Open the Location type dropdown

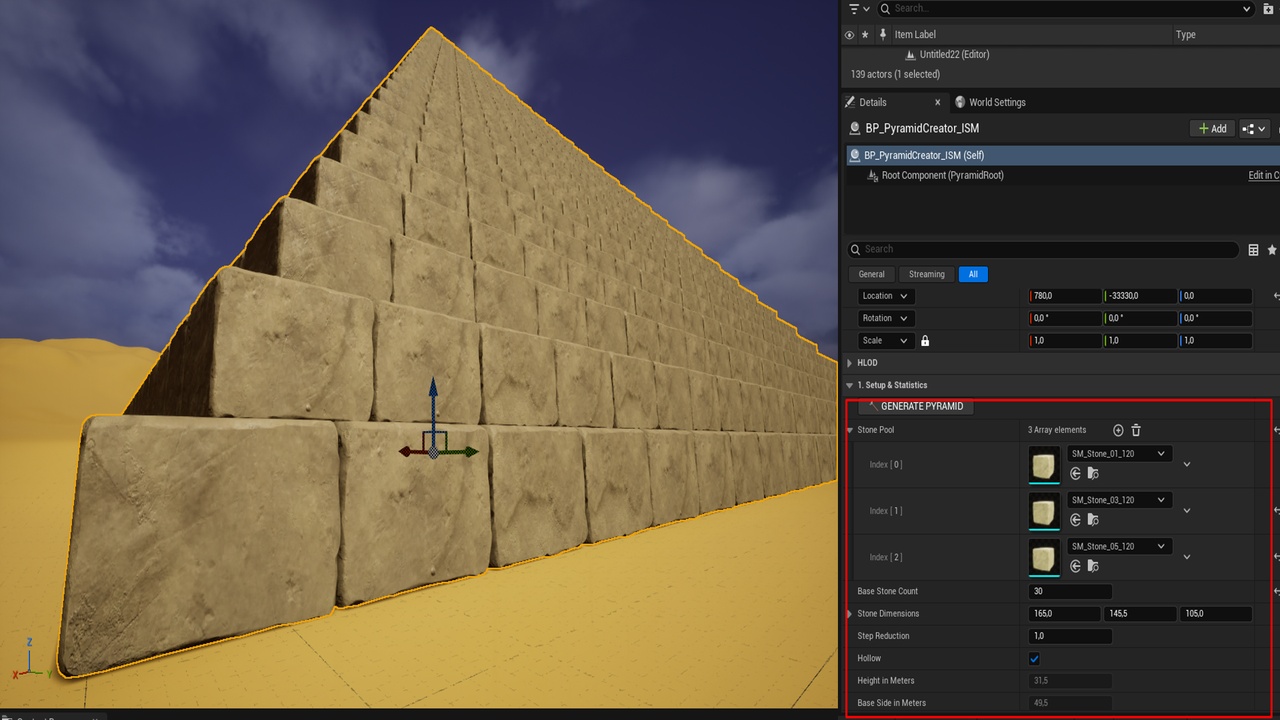click(x=886, y=296)
